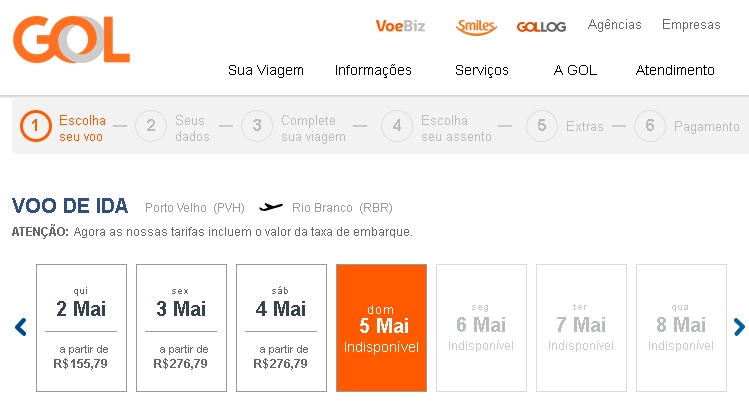Screen dimensions: 749x407
Task: Select the Saturday 4 Mai fare
Action: (x=281, y=327)
